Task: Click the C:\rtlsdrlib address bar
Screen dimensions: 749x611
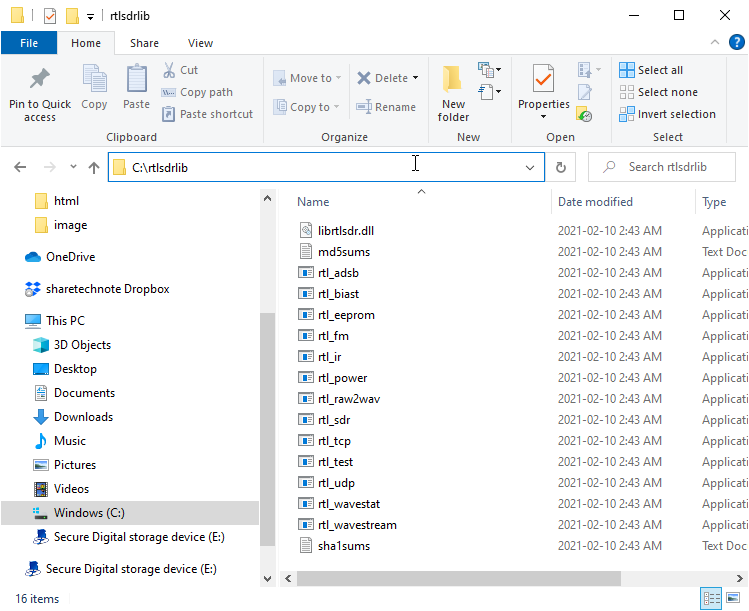Action: (x=326, y=168)
